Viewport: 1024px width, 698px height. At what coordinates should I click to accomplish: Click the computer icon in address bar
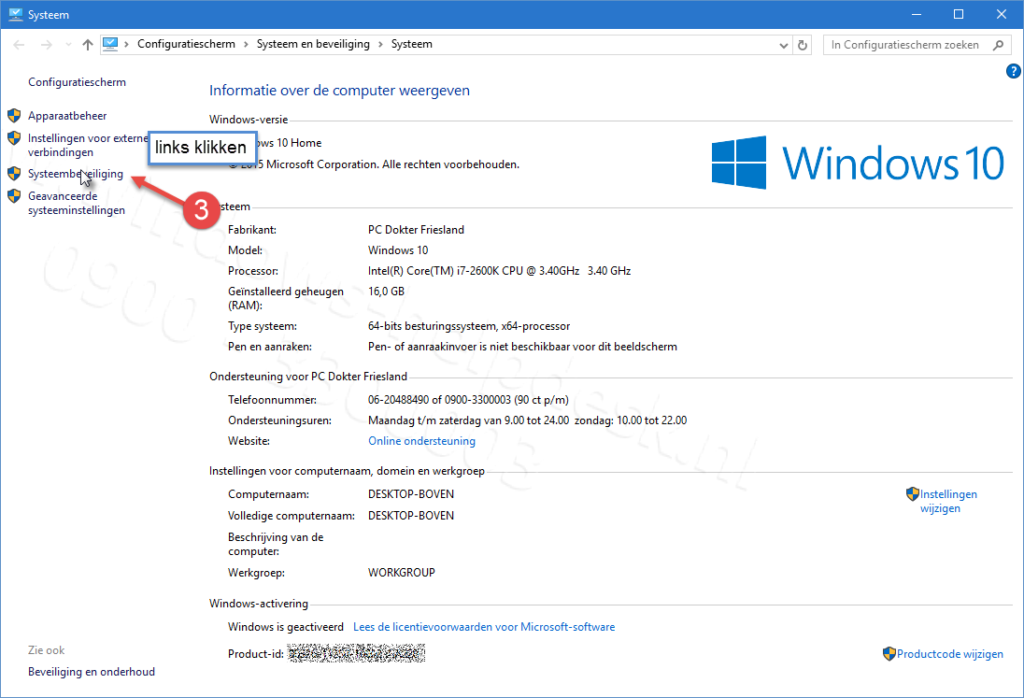click(111, 45)
